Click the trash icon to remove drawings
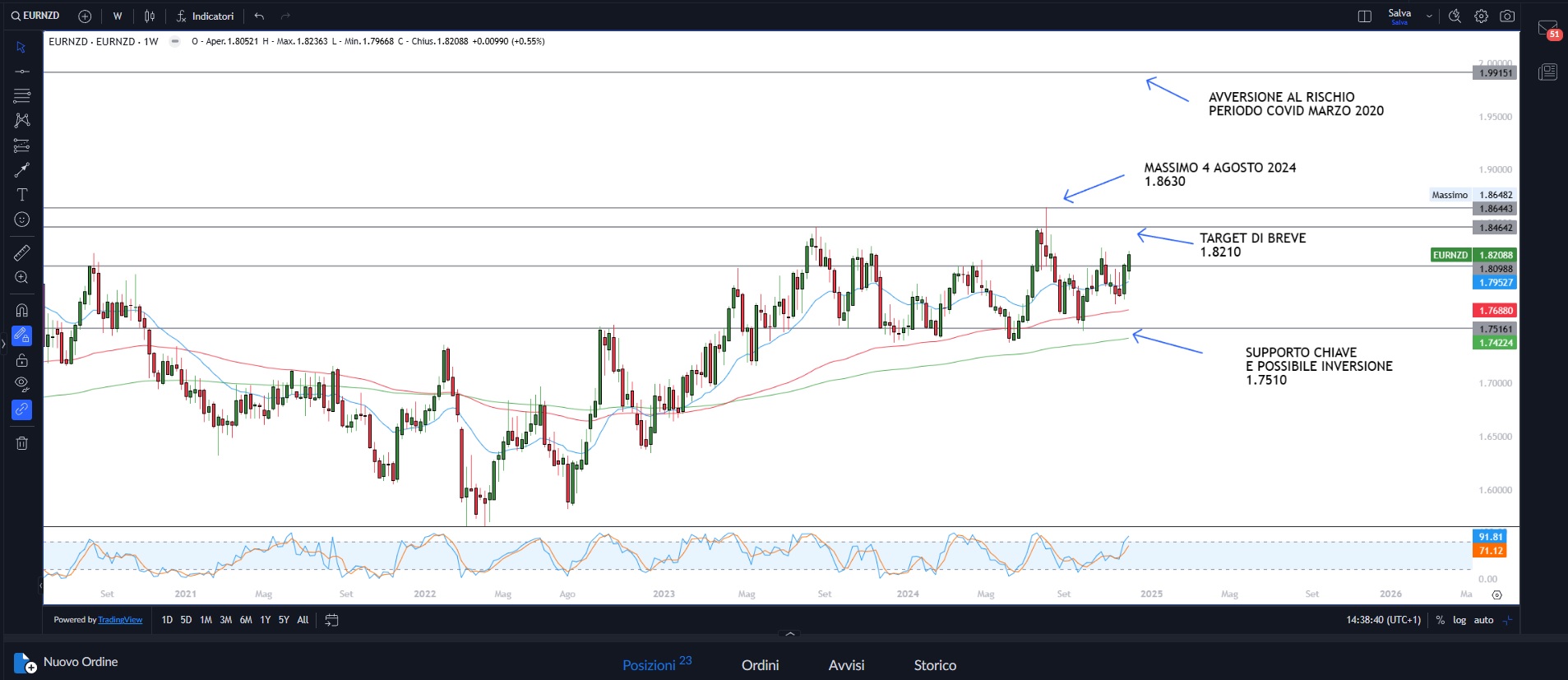Image resolution: width=1568 pixels, height=680 pixels. 22,443
